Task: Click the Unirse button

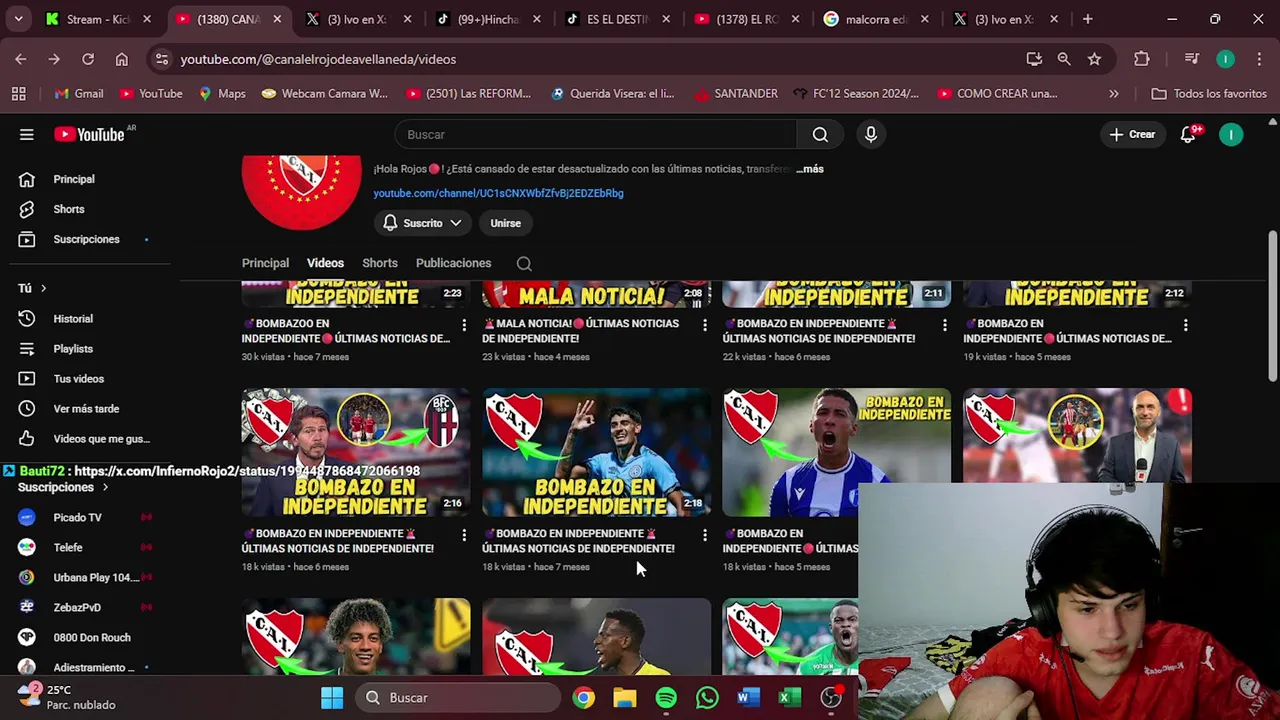Action: pos(505,223)
